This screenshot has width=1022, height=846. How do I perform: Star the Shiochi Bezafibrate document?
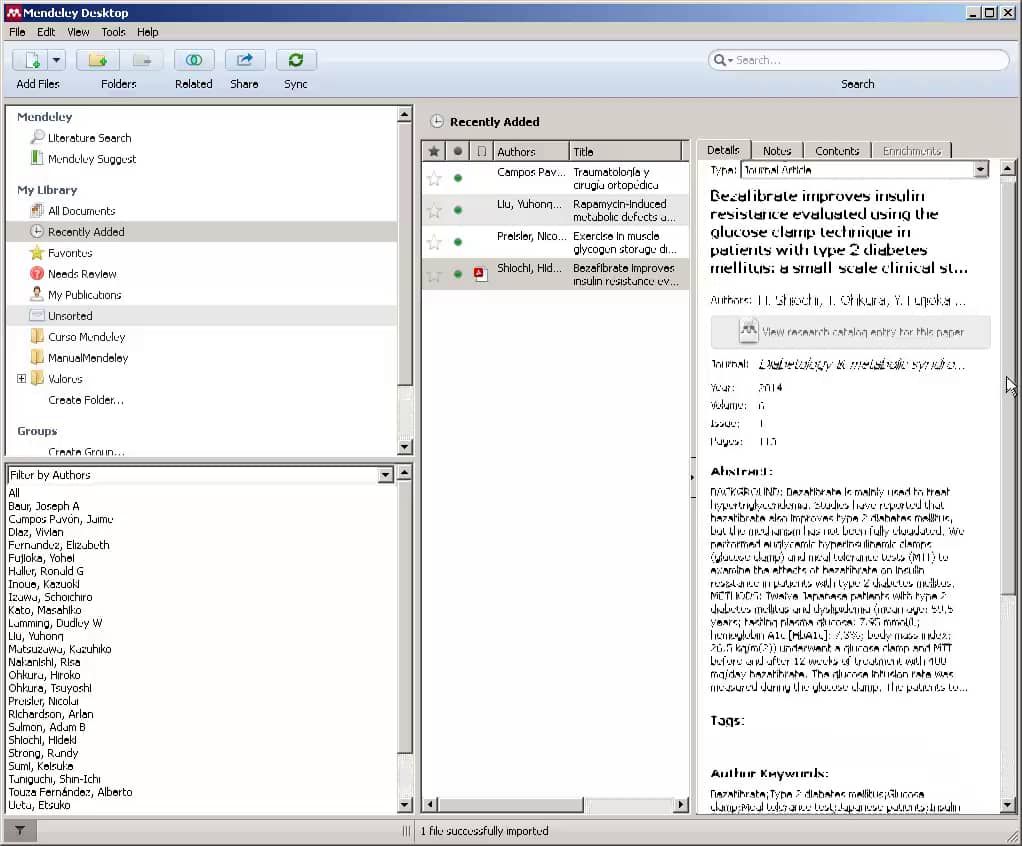[x=434, y=274]
